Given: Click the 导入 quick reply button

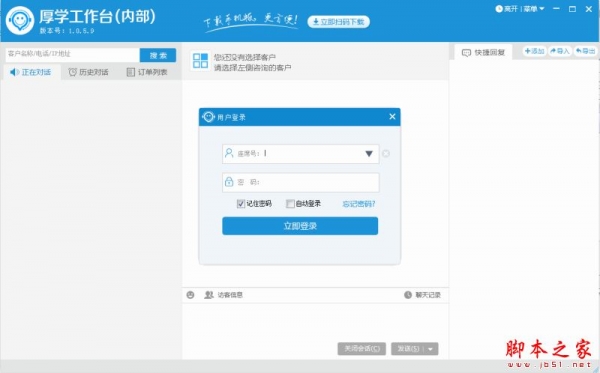Looking at the screenshot, I should (x=560, y=51).
